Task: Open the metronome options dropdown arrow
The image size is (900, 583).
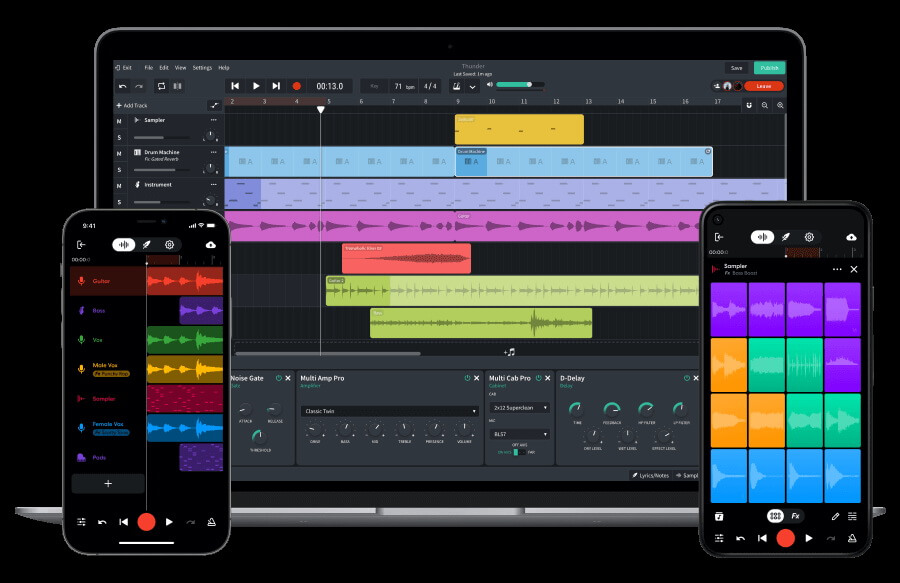Action: (472, 87)
